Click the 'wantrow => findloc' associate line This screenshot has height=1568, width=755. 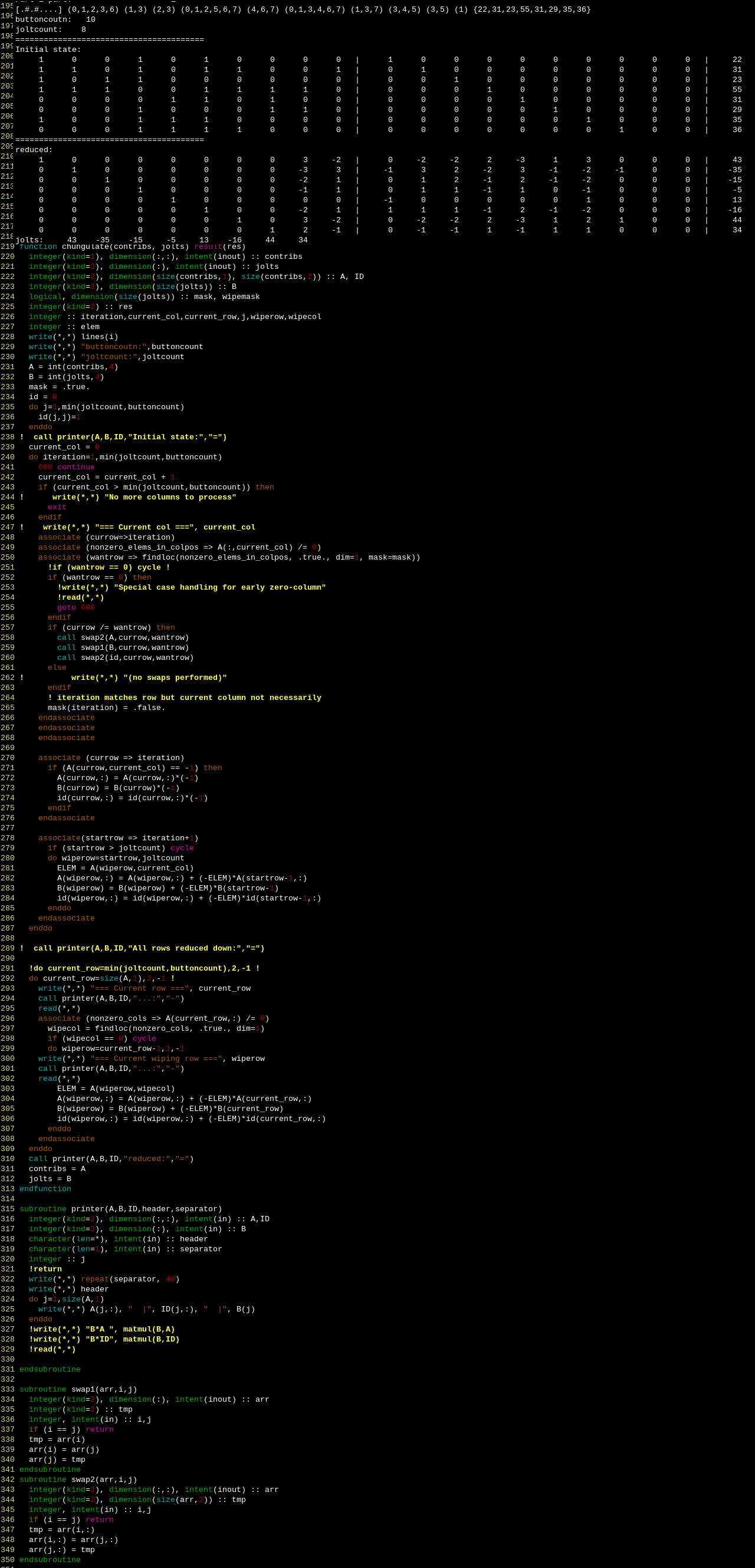click(229, 558)
